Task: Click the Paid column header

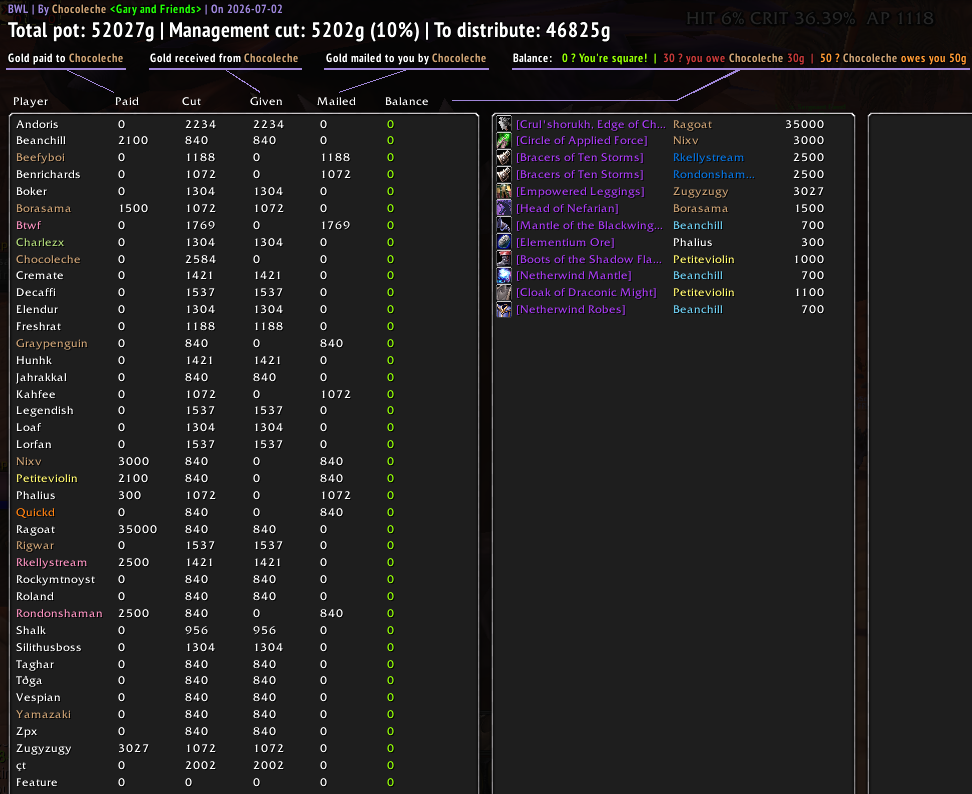Action: 126,101
